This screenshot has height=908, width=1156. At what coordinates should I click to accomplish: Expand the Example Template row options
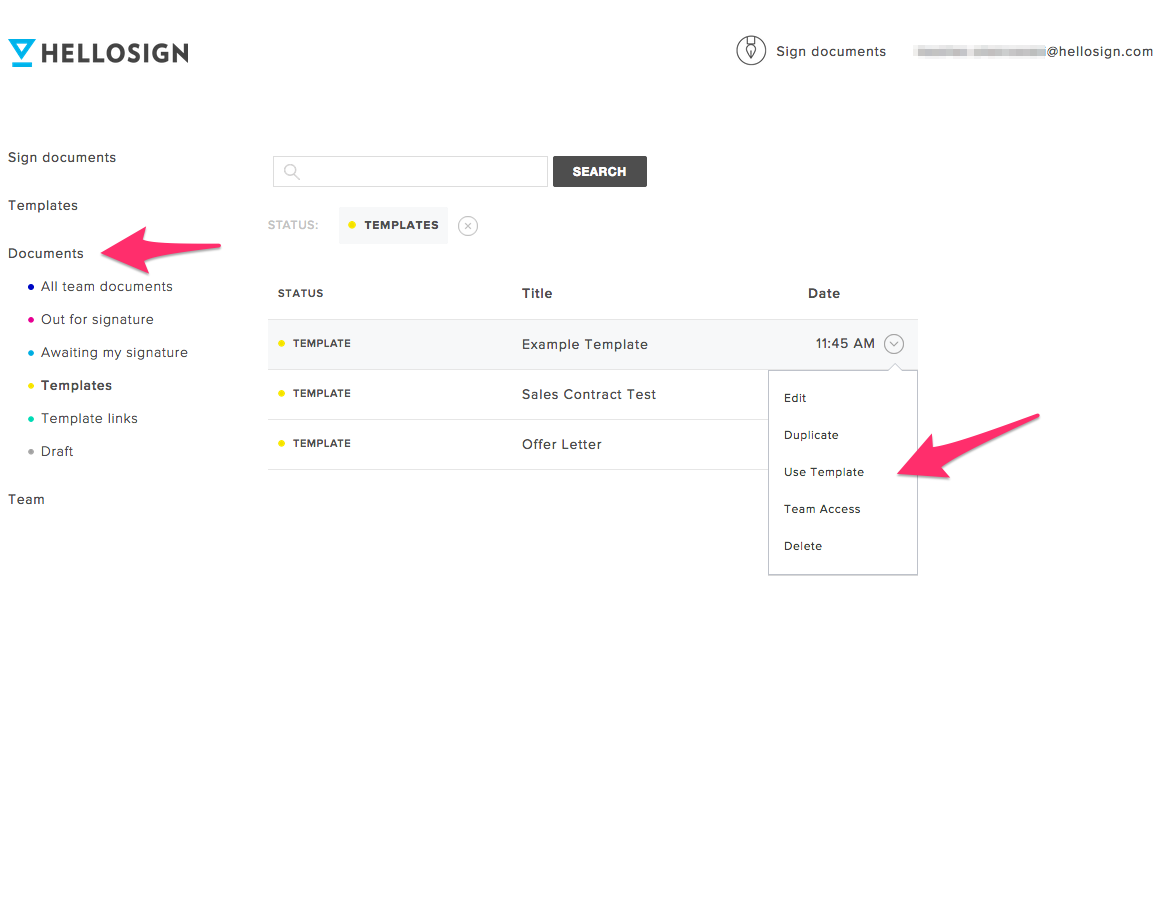(894, 343)
